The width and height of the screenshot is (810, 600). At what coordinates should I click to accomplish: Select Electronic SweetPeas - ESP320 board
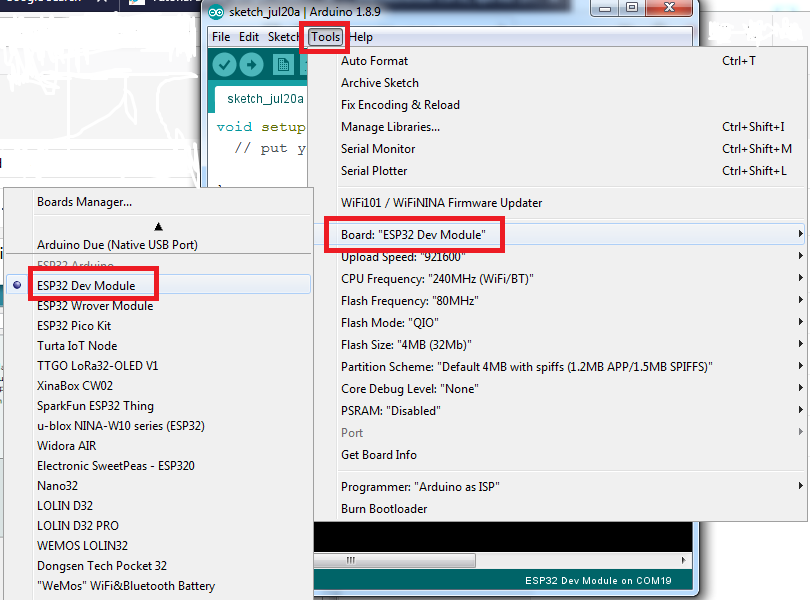click(x=159, y=466)
